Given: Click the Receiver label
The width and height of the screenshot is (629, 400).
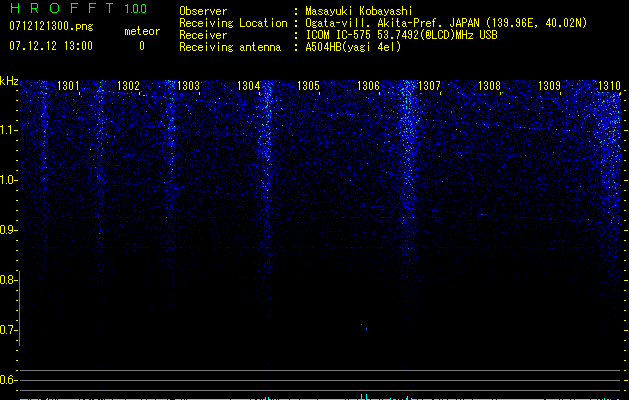Looking at the screenshot, I should 203,35.
